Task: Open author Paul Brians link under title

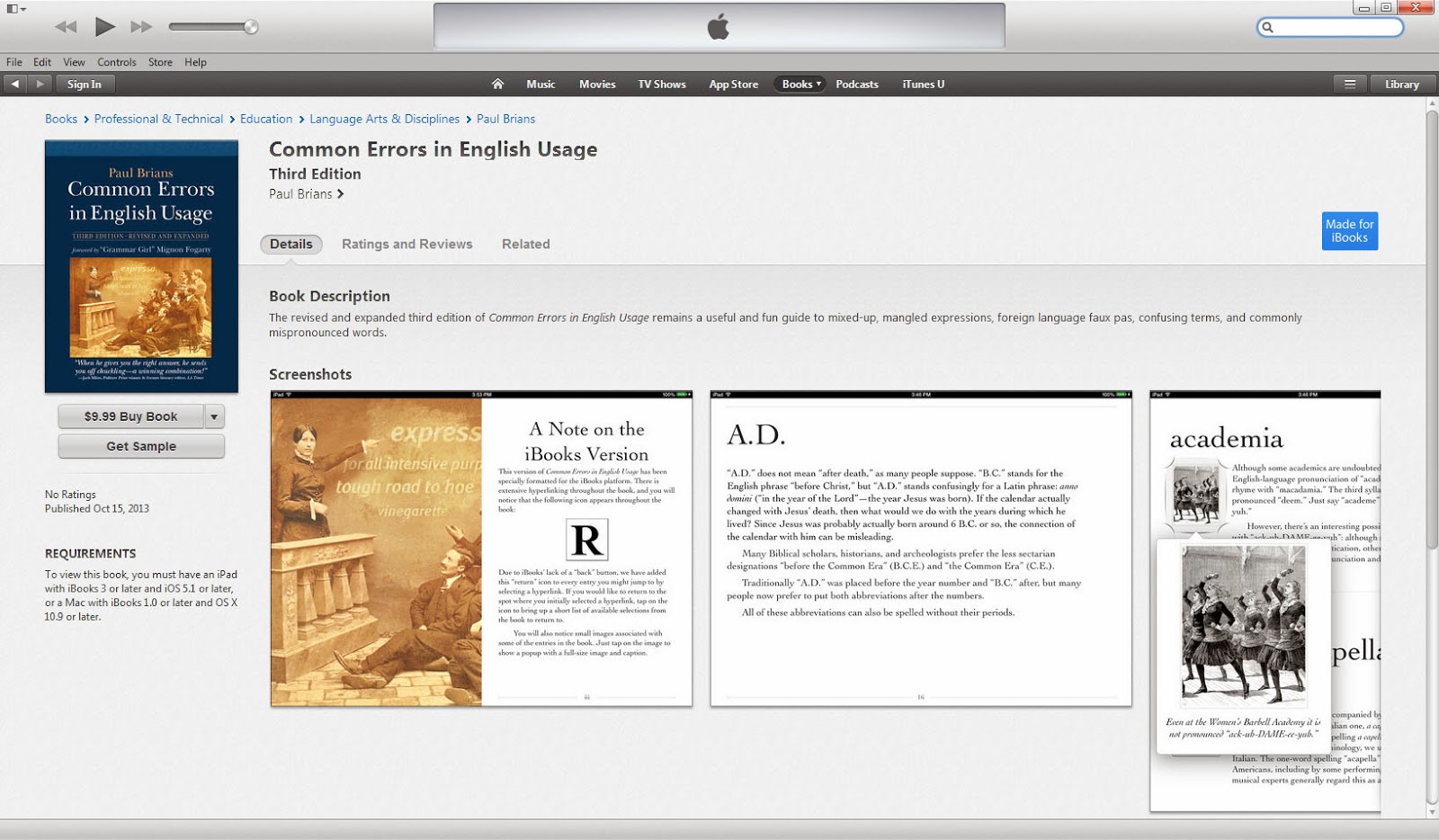Action: pyautogui.click(x=306, y=194)
